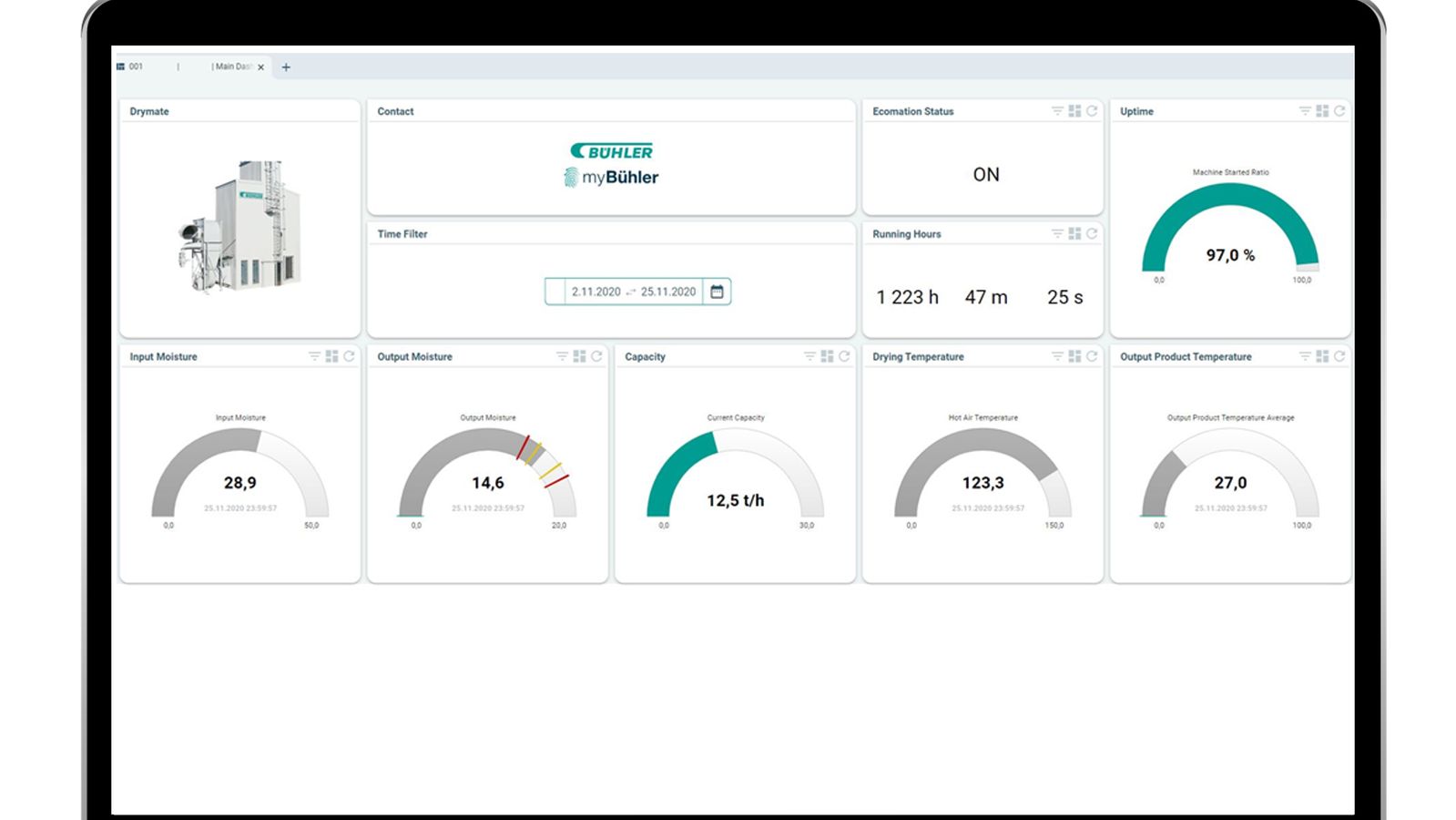Filter the Output Product Temperature panel
1456x820 pixels.
[x=1305, y=356]
